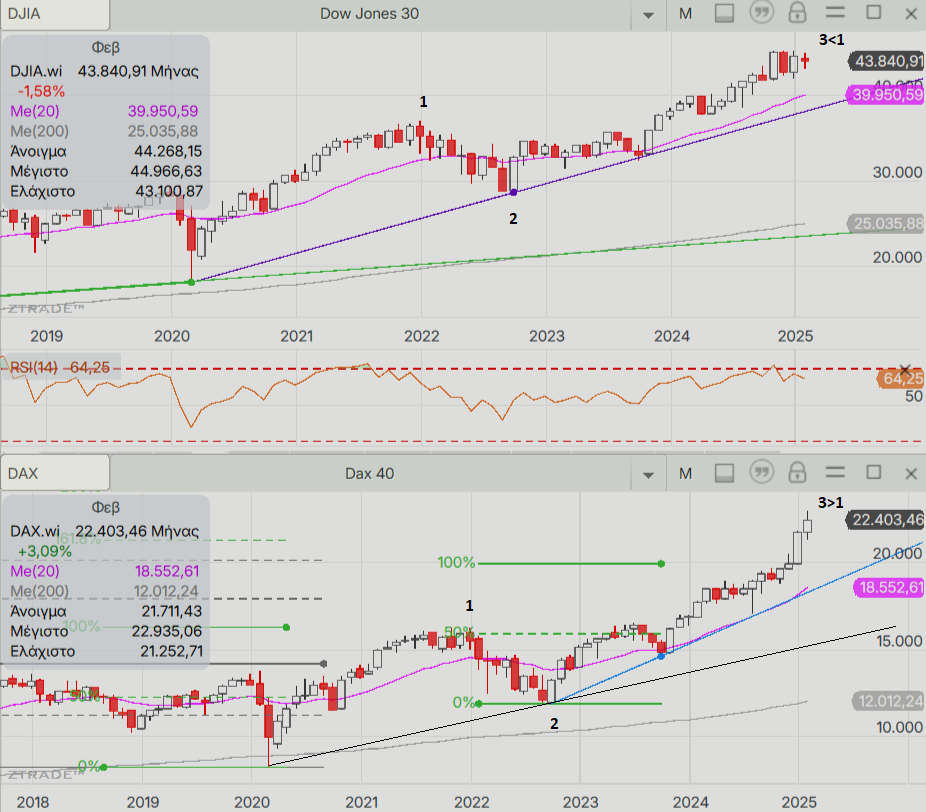Change the monthly timeframe M on DJIA chart
The height and width of the screenshot is (812, 926).
(685, 14)
